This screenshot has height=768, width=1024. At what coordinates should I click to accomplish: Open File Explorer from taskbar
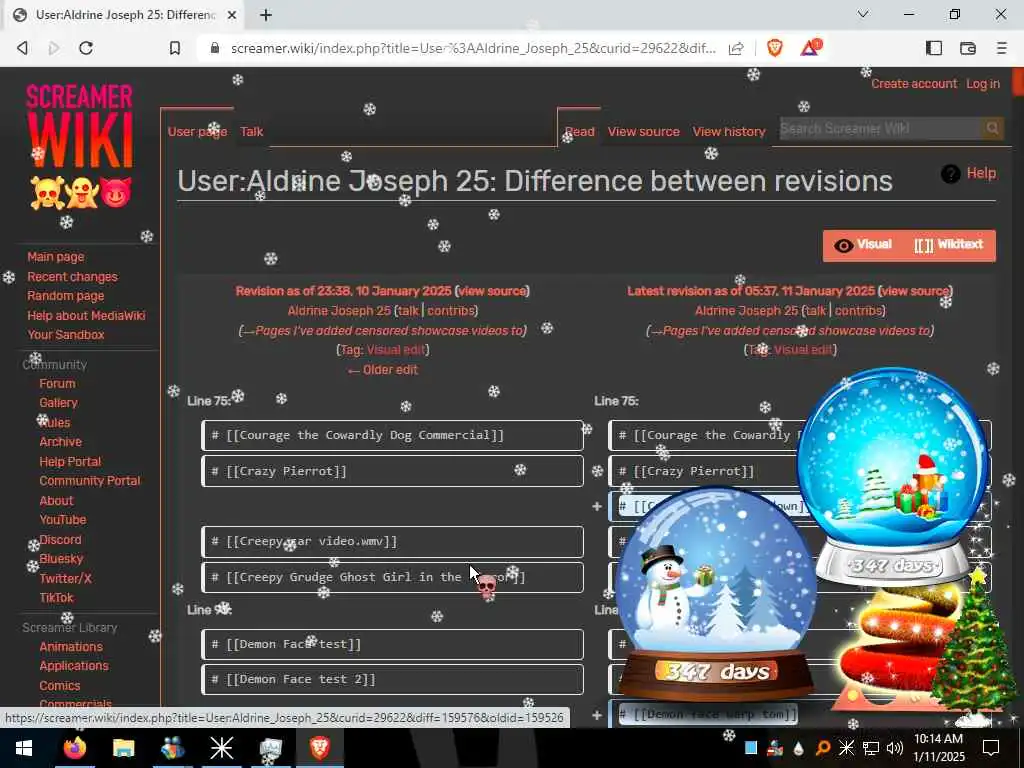point(123,748)
